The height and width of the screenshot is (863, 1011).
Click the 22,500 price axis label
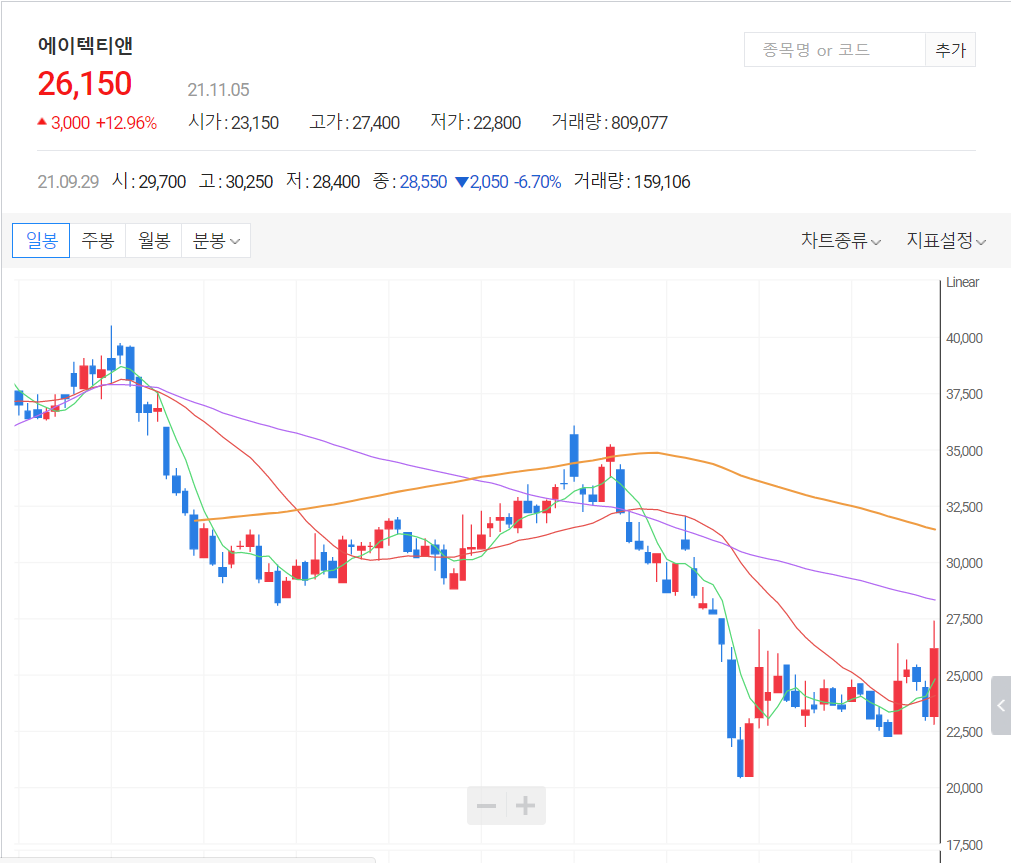(964, 732)
